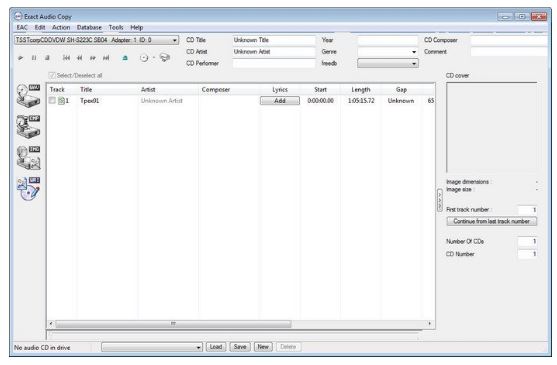Screen dimensions: 557x365
Task: Open the Tools menu
Action: coord(116,27)
